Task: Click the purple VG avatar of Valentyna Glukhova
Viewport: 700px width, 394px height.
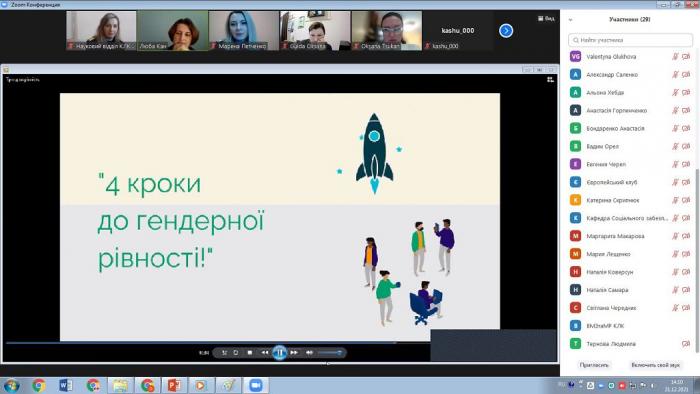Action: tap(575, 57)
